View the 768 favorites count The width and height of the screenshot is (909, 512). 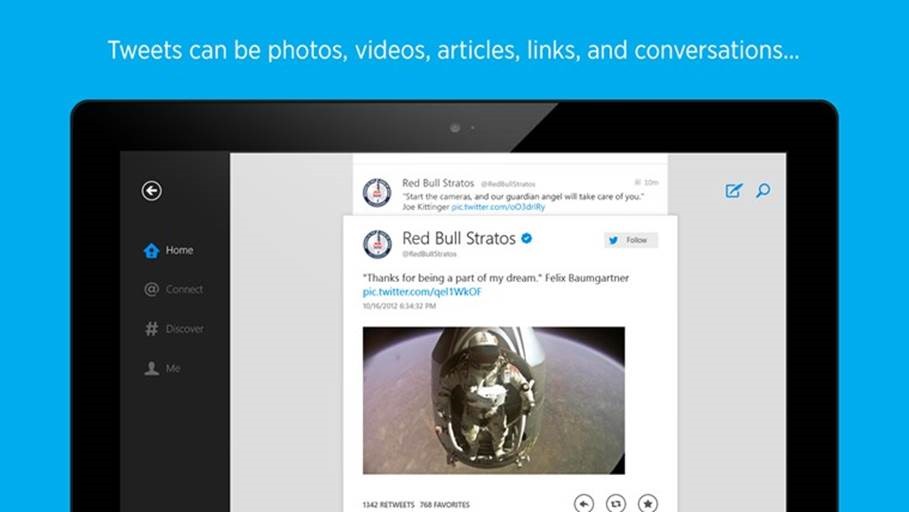pos(445,505)
